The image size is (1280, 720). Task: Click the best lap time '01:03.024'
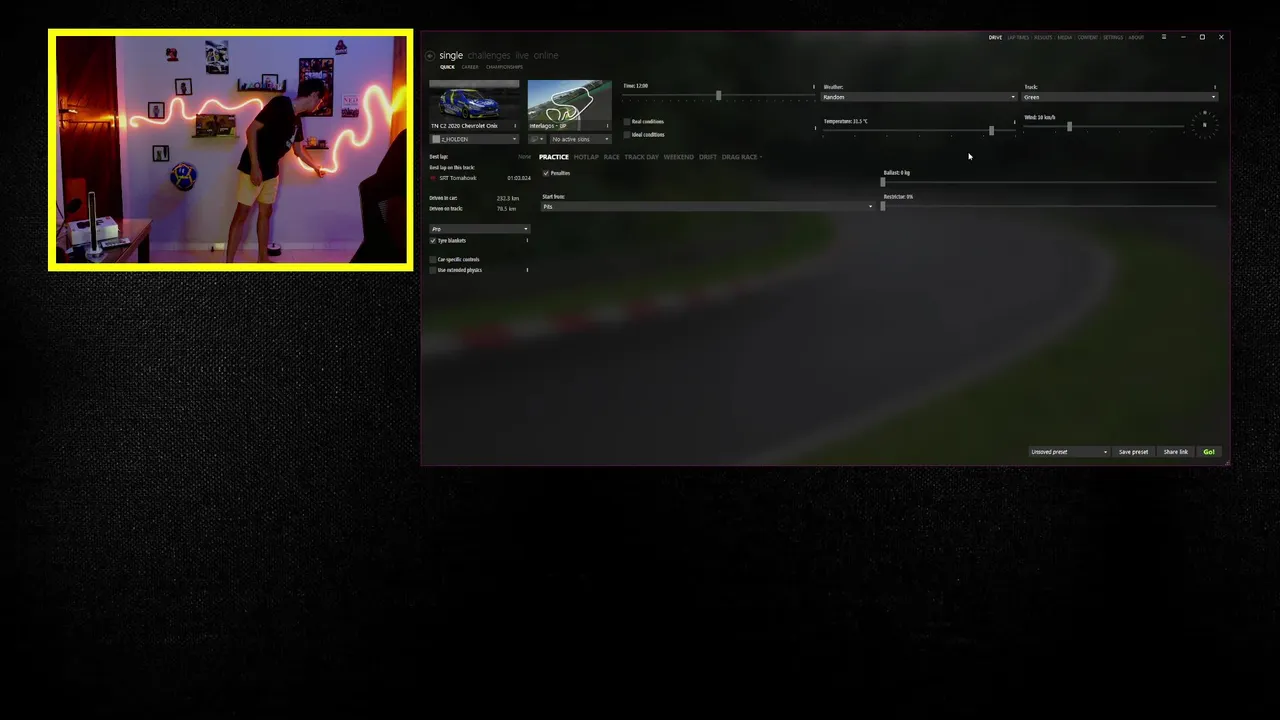pyautogui.click(x=519, y=178)
